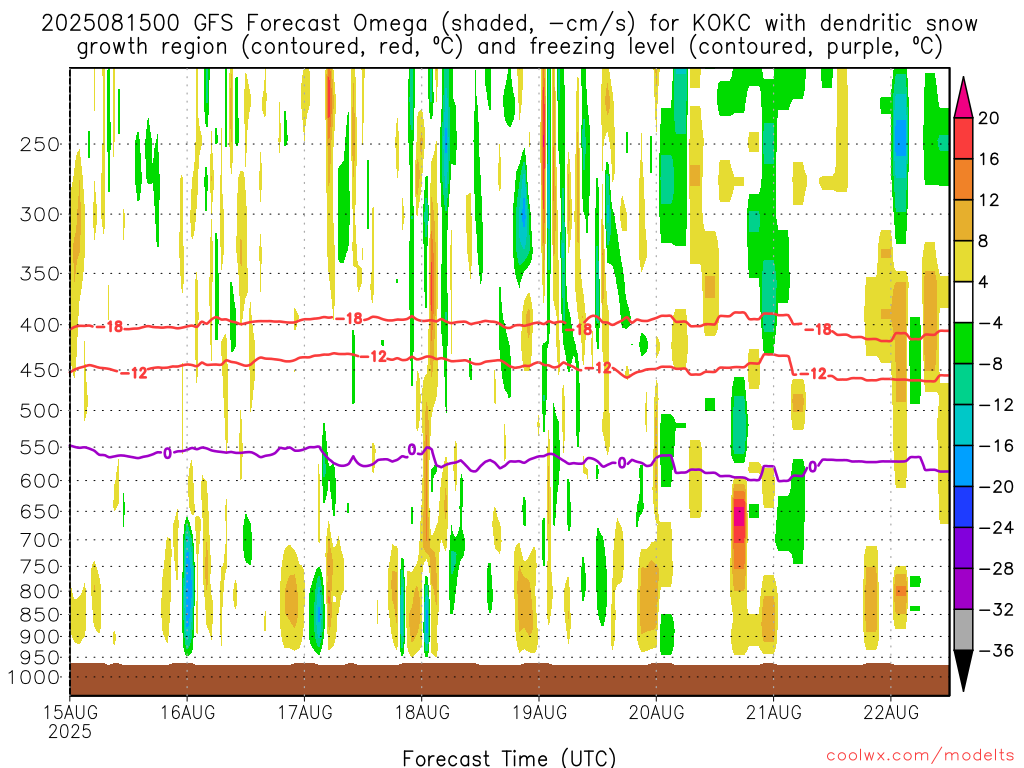This screenshot has width=1024, height=768.
Task: Click the 800 pressure level label
Action: [x=40, y=591]
